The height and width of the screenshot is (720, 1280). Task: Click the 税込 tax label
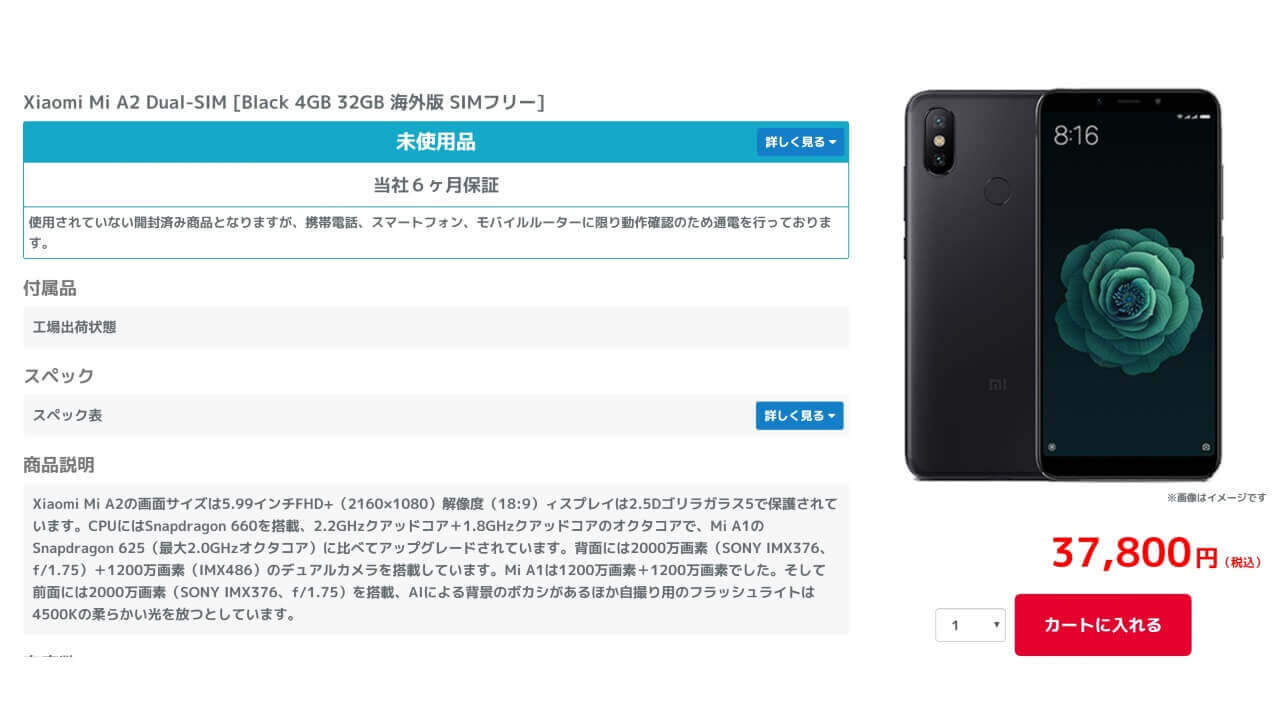click(1246, 563)
